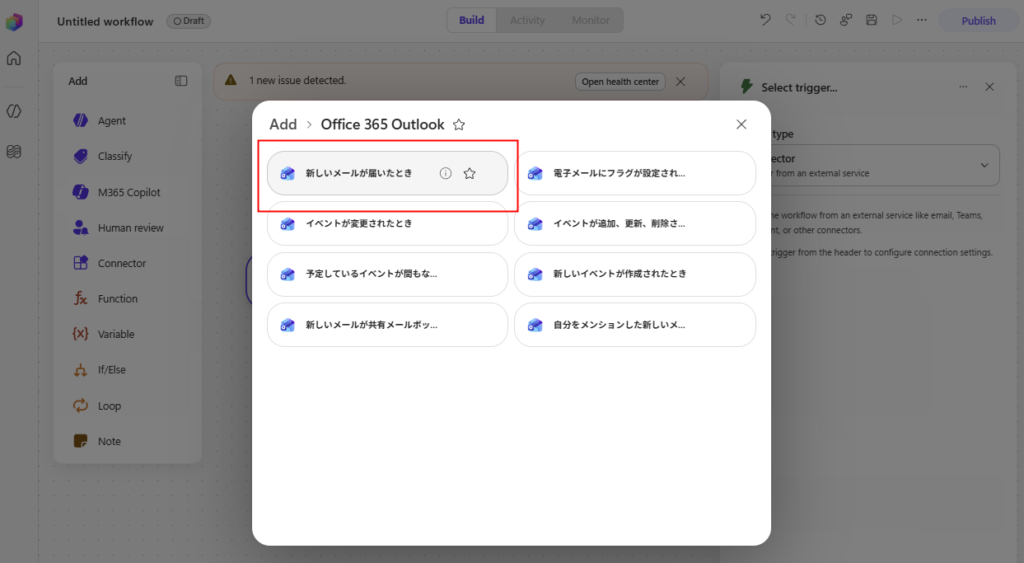Expand the trigger type dropdown
Viewport: 1024px width, 563px height.
pyautogui.click(x=984, y=165)
